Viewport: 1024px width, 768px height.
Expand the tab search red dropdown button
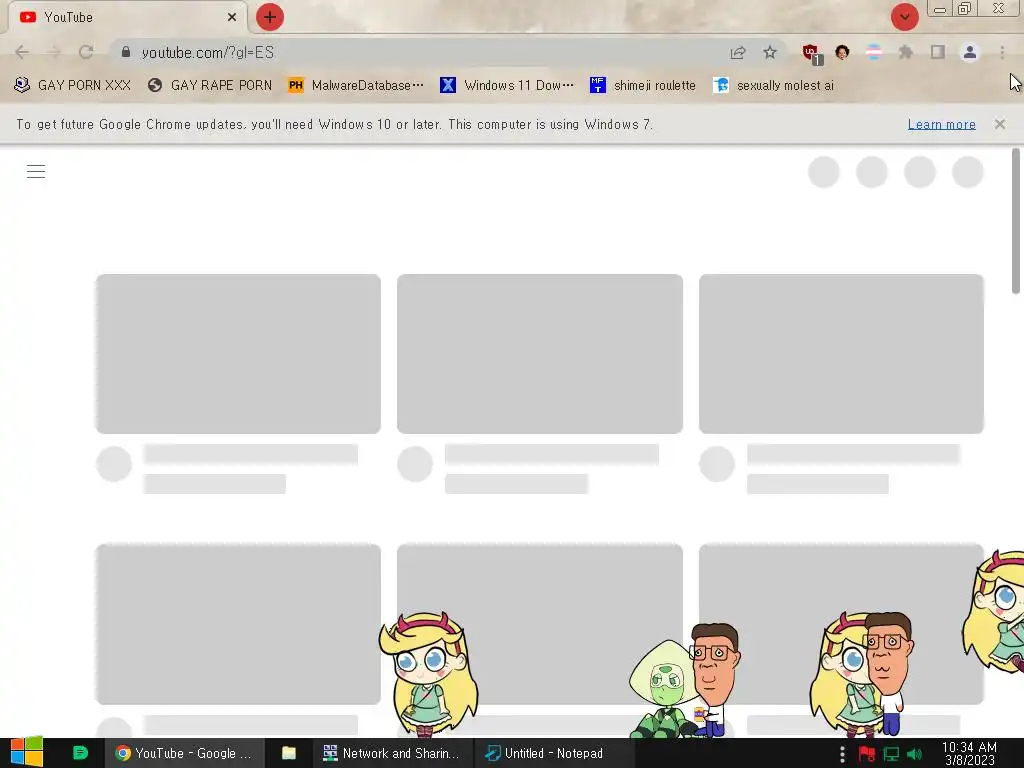click(x=904, y=17)
